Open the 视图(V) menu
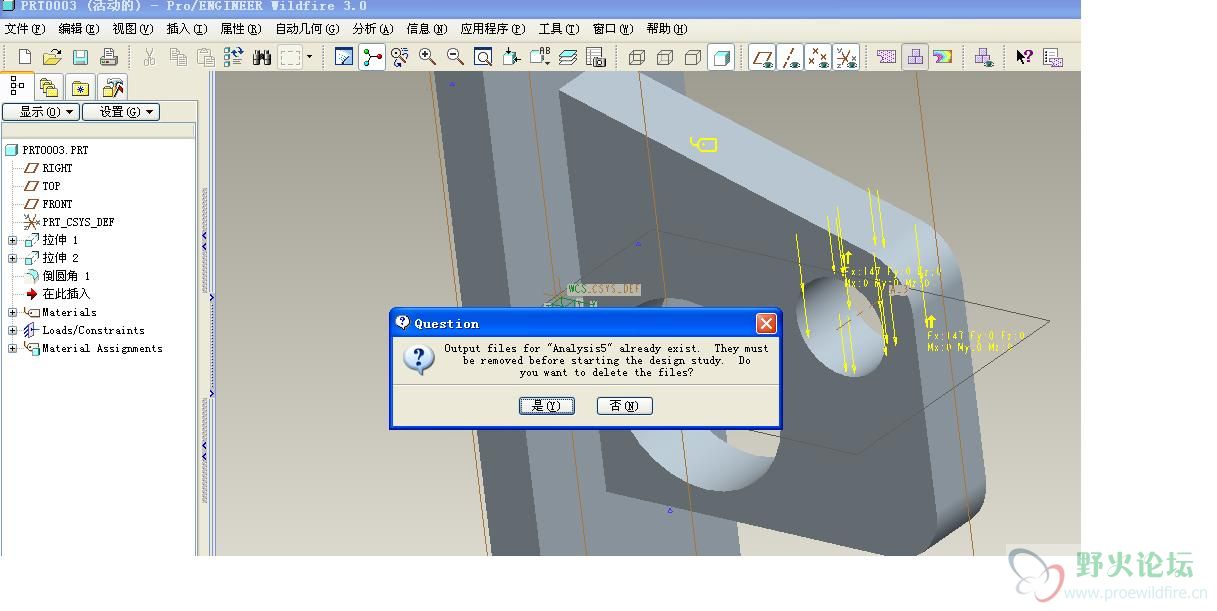The image size is (1217, 611). tap(133, 29)
